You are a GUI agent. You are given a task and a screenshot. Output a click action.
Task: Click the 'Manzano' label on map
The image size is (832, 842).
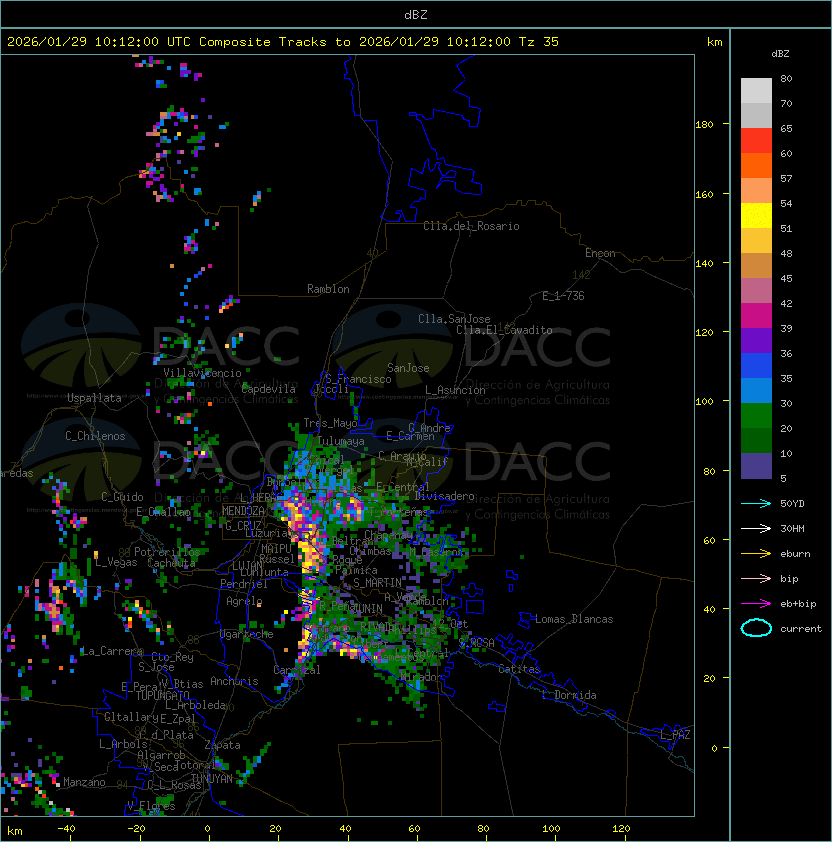point(84,782)
